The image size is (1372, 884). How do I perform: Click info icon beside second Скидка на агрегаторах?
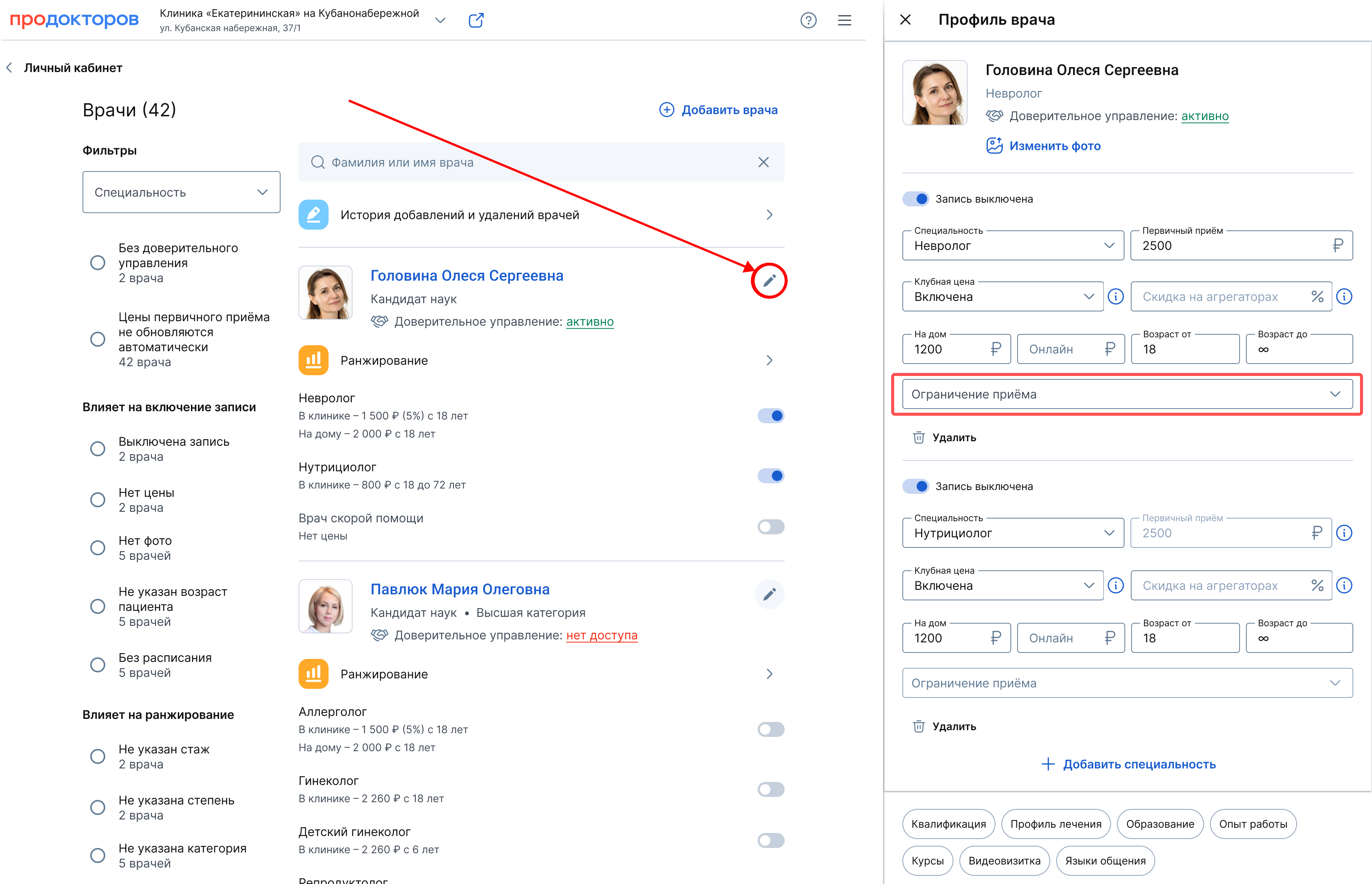(1344, 585)
